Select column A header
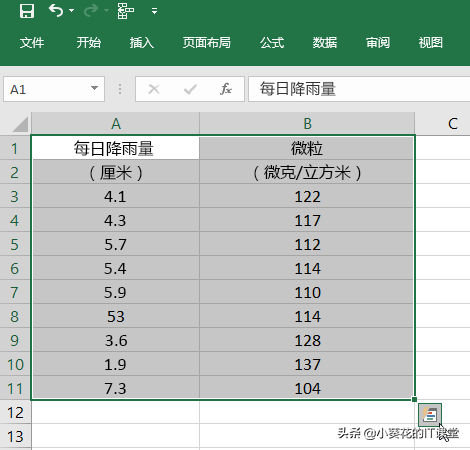 tap(116, 124)
